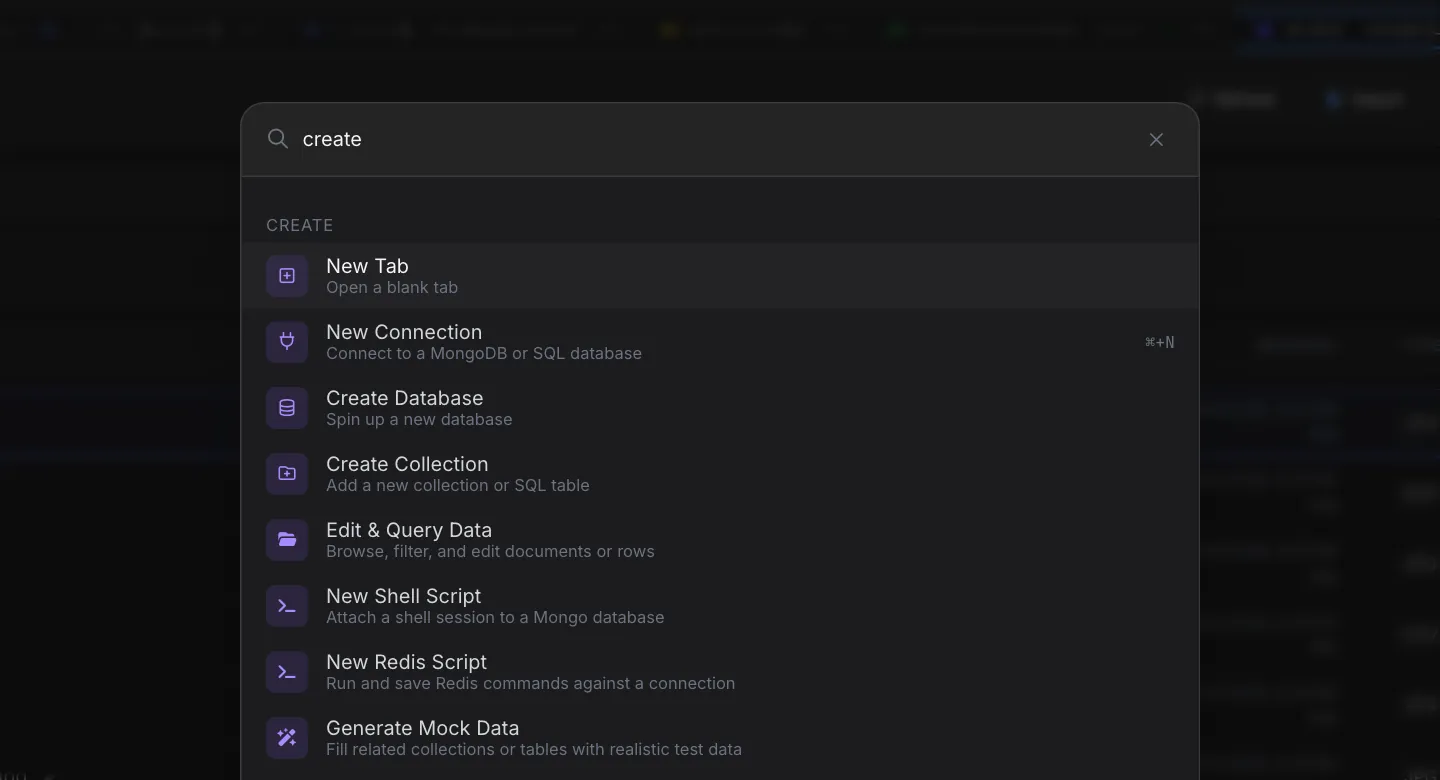
Task: Click "Fill related collections or tables" description
Action: pos(534,750)
